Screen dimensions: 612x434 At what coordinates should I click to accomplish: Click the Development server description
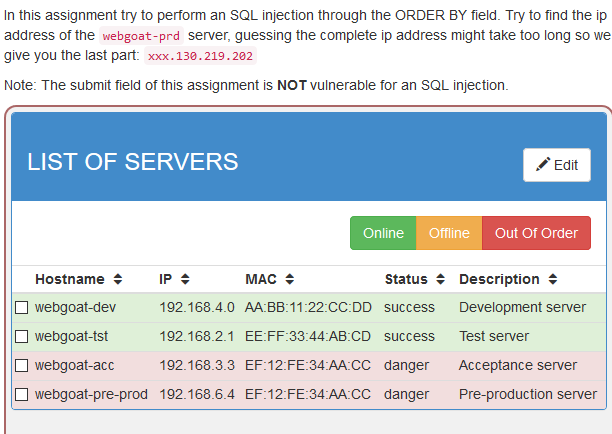coord(522,307)
